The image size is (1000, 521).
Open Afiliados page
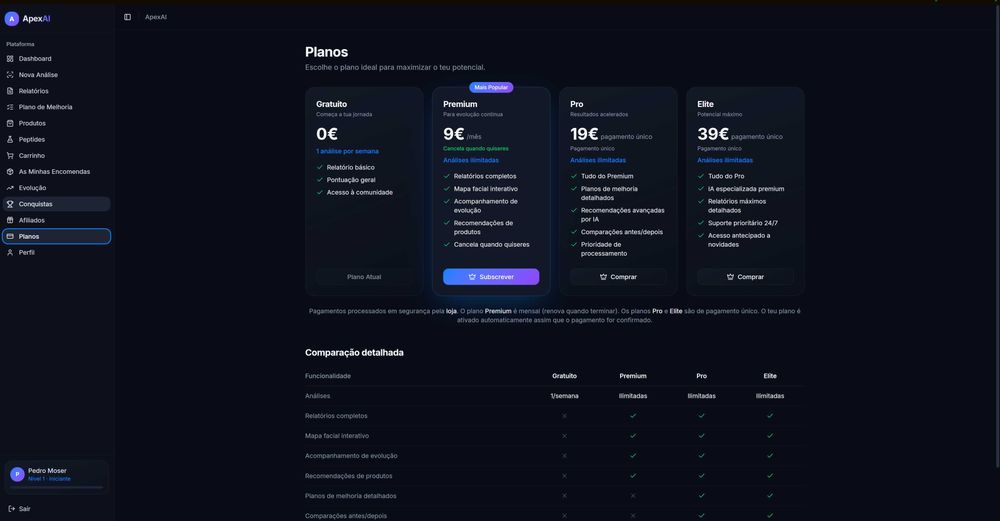(56, 220)
